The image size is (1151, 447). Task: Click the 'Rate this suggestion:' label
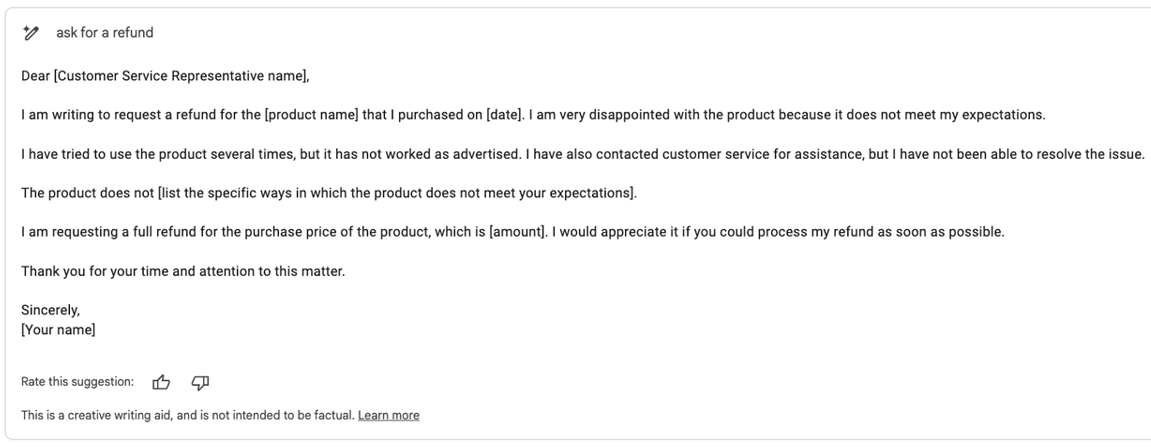coord(77,382)
